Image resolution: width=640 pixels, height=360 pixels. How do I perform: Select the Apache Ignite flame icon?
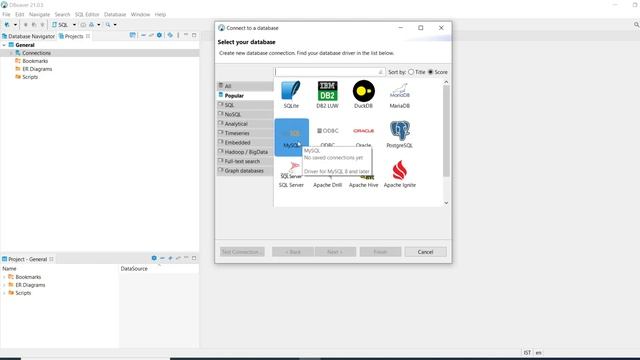(x=400, y=171)
